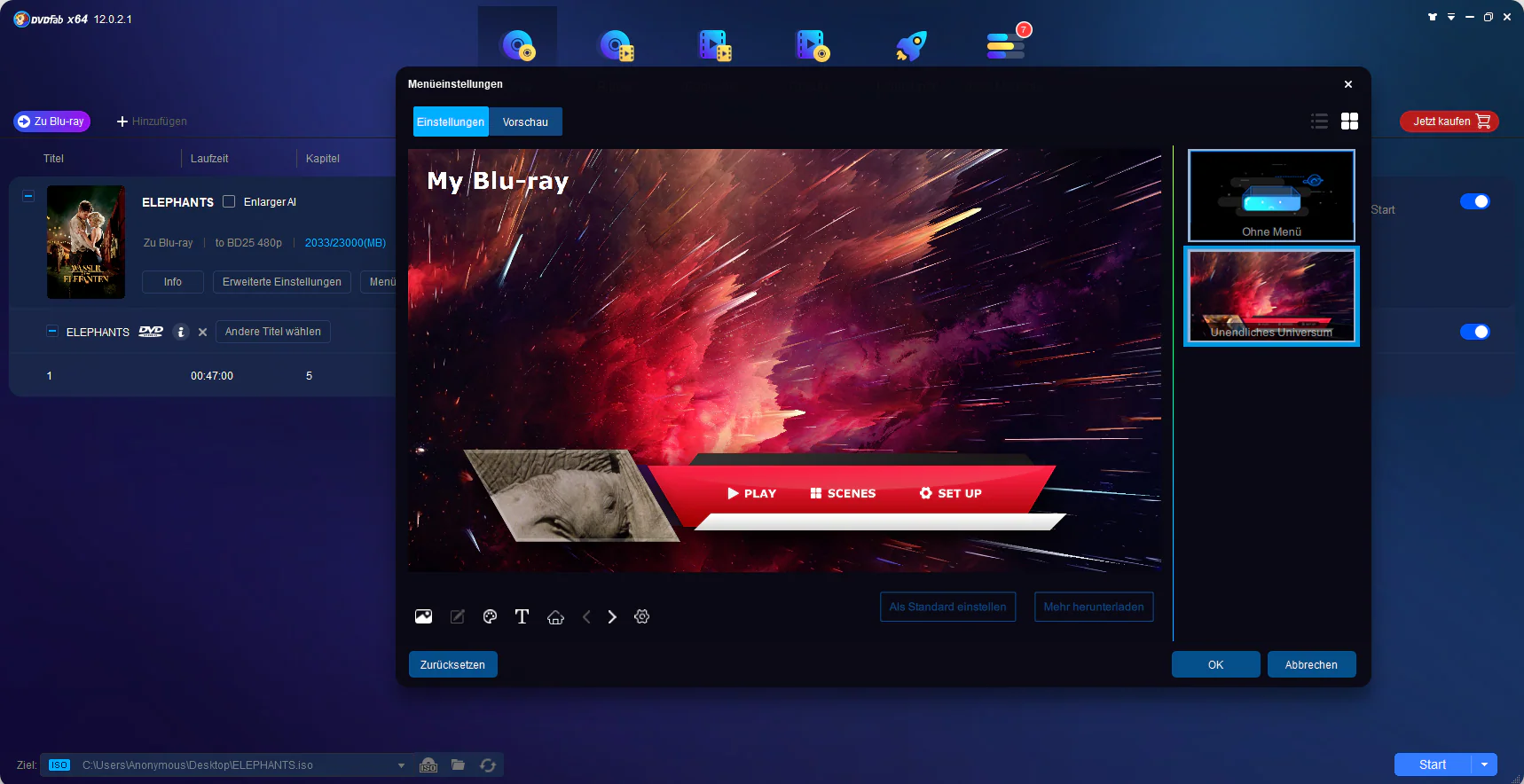The image size is (1524, 784).
Task: Switch to the Vorschau tab
Action: tap(525, 122)
